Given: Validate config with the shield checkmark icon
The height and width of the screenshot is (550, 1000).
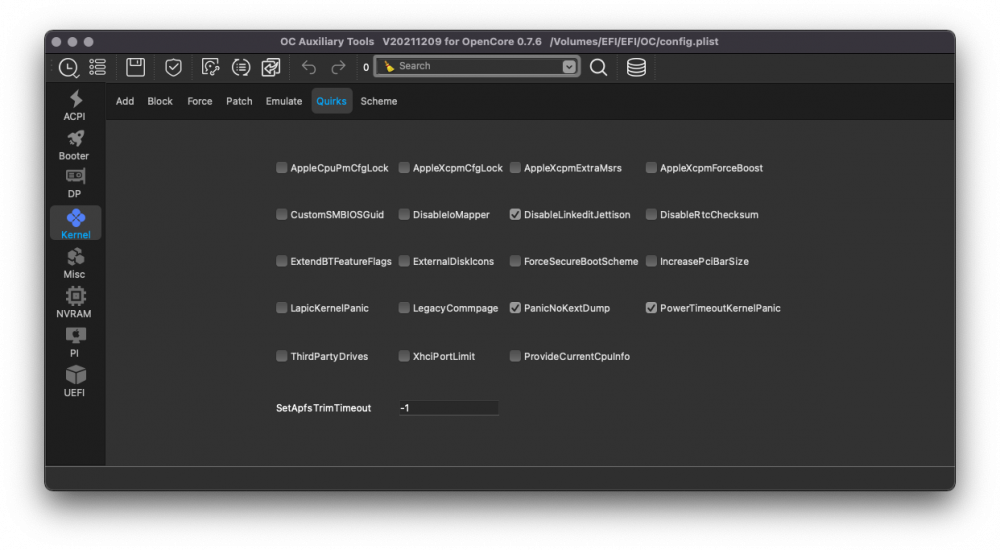Looking at the screenshot, I should (173, 67).
